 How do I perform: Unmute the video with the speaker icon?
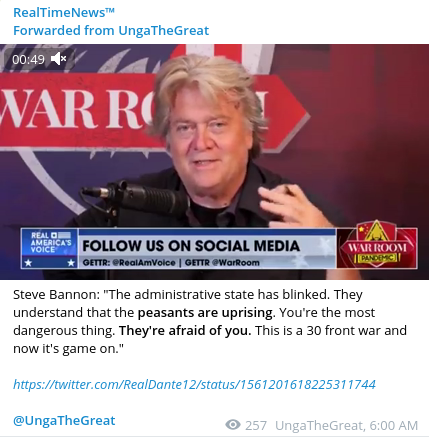click(59, 59)
